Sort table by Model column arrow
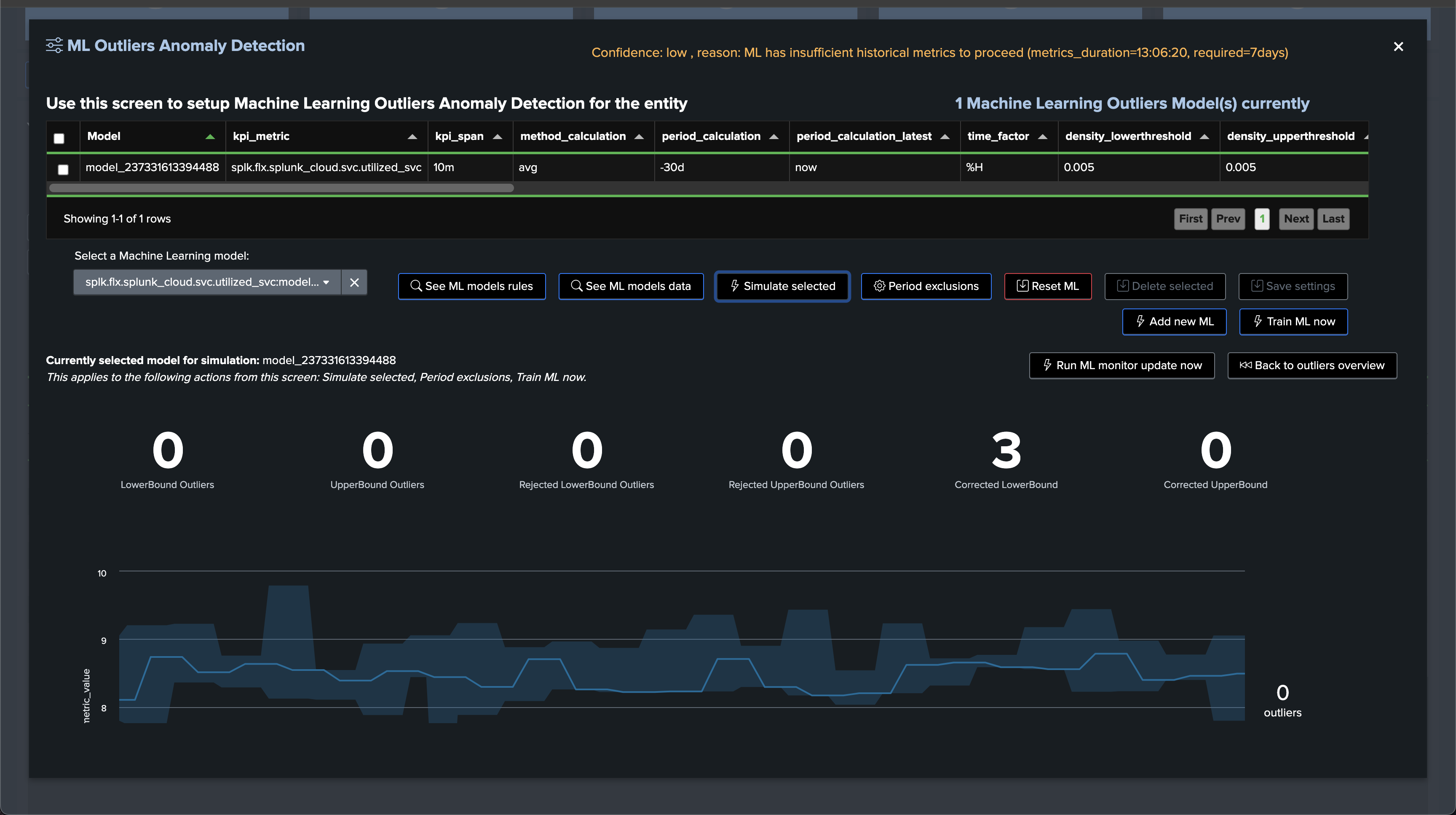Image resolution: width=1456 pixels, height=815 pixels. point(210,137)
